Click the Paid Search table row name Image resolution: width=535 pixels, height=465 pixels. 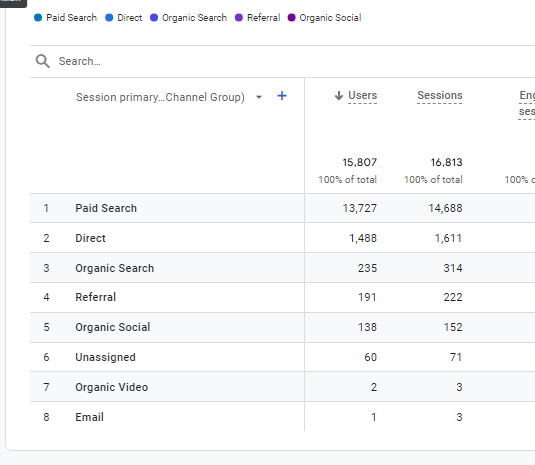pos(106,208)
